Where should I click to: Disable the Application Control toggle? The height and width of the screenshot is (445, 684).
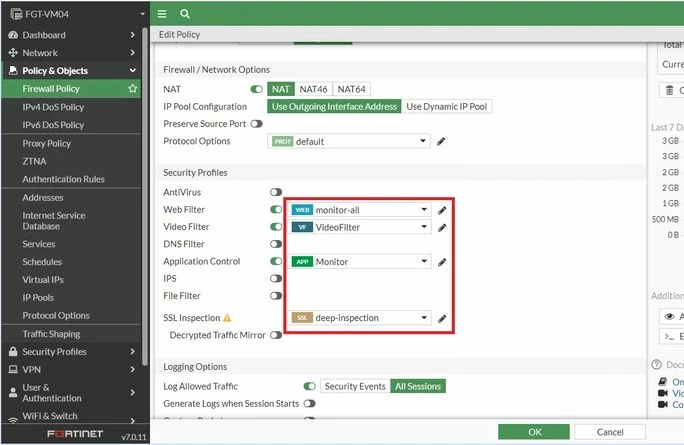tap(276, 261)
